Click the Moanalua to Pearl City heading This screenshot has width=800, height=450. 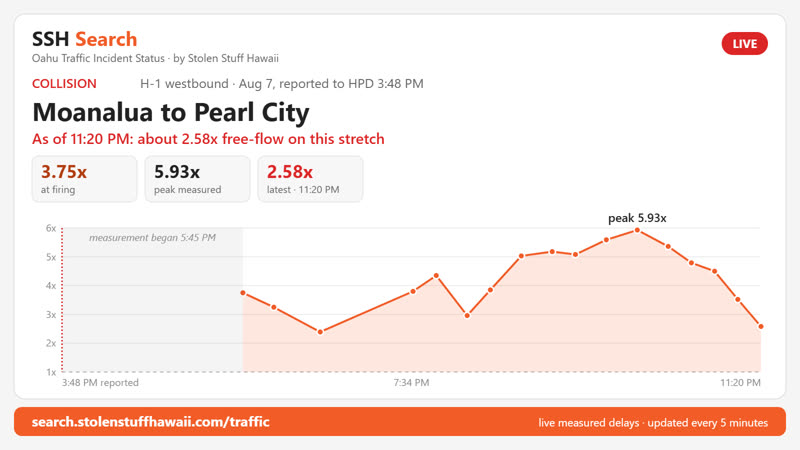click(x=171, y=112)
